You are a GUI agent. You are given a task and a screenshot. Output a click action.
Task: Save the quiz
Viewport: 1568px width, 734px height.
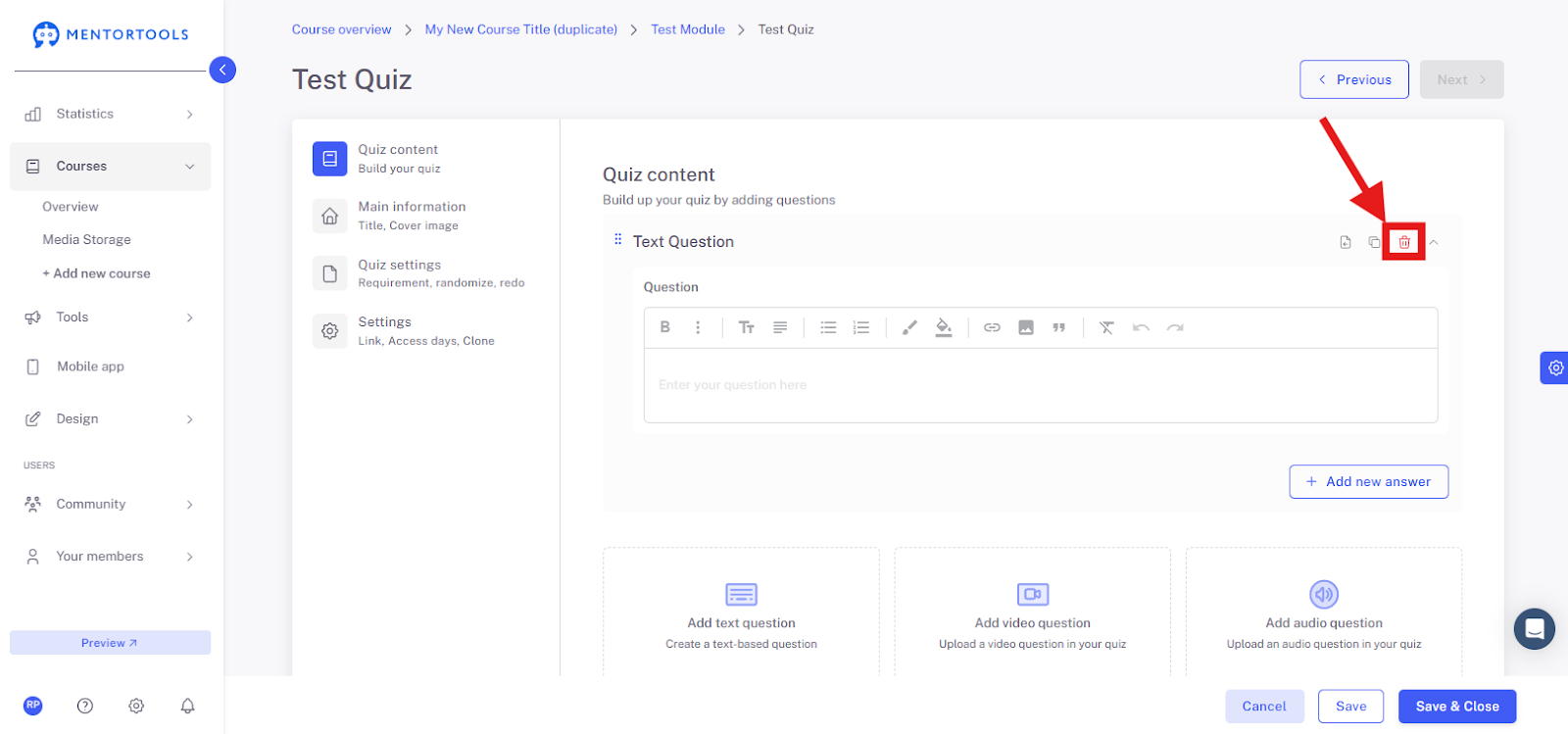[x=1350, y=706]
